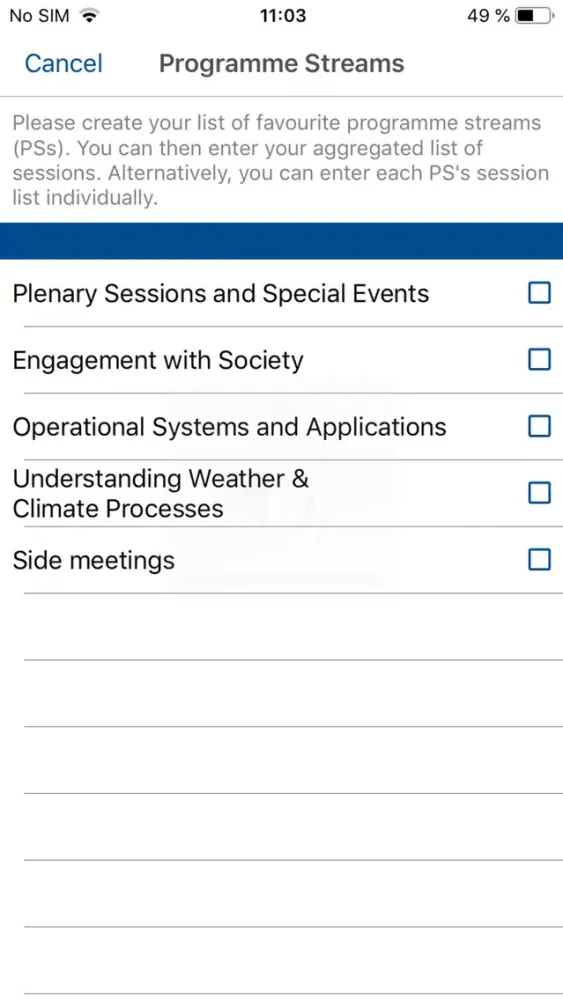Image resolution: width=563 pixels, height=1000 pixels.
Task: Choose the Engagement with Society row text
Action: 157,360
